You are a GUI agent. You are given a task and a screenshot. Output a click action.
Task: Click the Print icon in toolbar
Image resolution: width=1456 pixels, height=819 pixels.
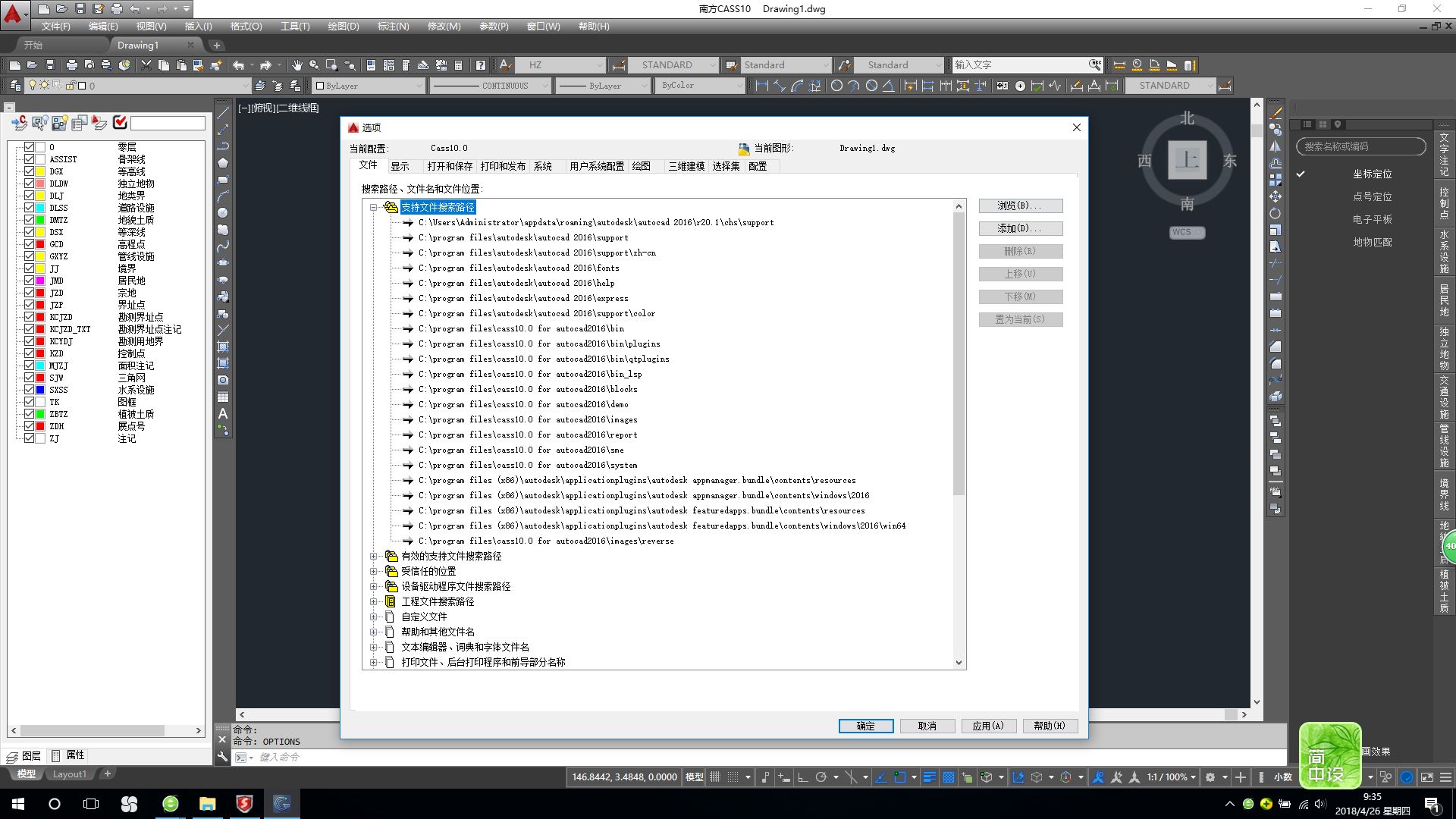72,65
